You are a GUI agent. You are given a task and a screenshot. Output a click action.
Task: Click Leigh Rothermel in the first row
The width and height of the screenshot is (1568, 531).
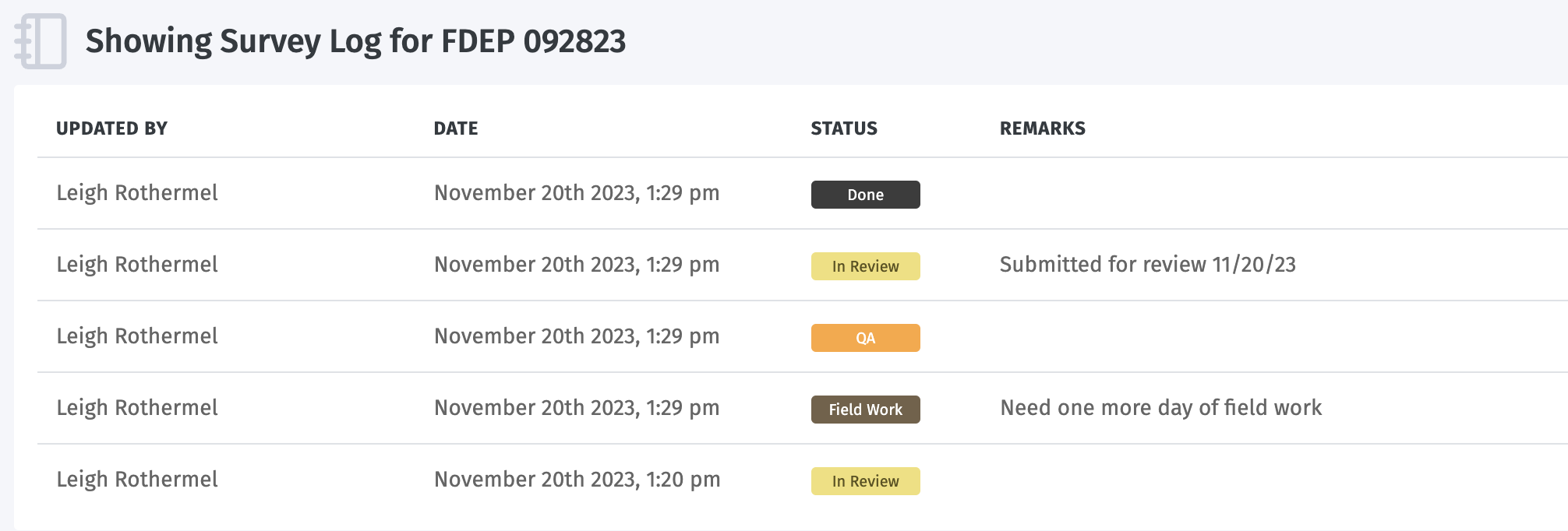[137, 193]
